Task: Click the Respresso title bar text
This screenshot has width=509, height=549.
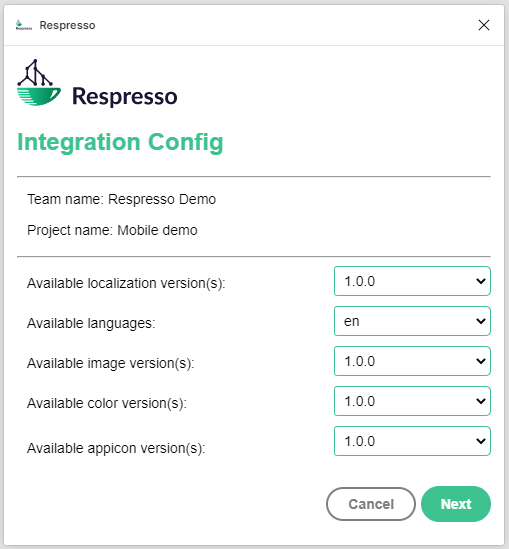Action: pyautogui.click(x=67, y=25)
